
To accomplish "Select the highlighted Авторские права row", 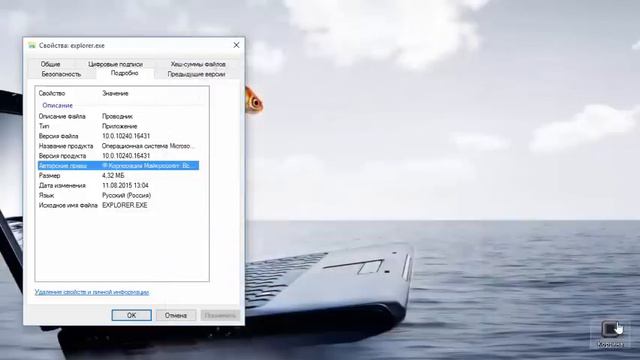I will (x=118, y=165).
